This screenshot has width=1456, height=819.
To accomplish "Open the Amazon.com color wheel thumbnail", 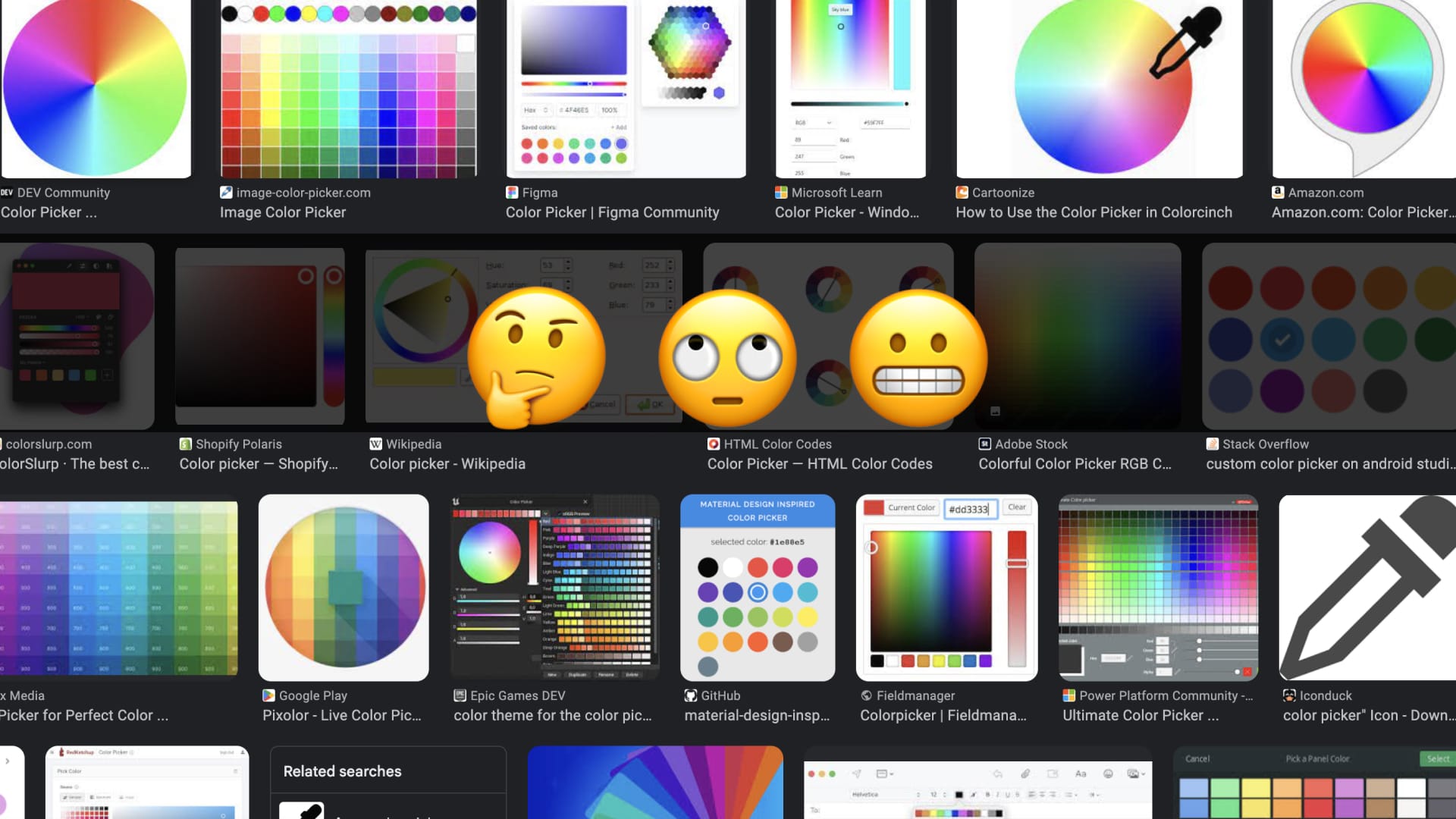I will pyautogui.click(x=1364, y=89).
